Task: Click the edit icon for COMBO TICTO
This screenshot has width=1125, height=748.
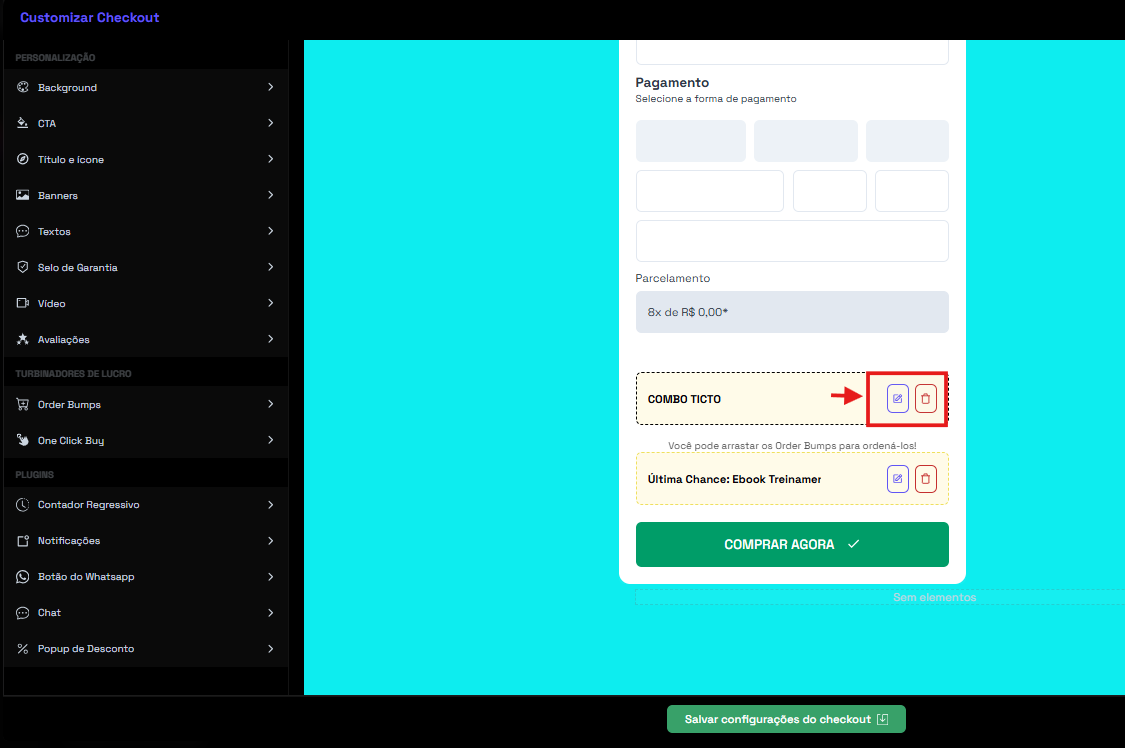Action: point(897,399)
